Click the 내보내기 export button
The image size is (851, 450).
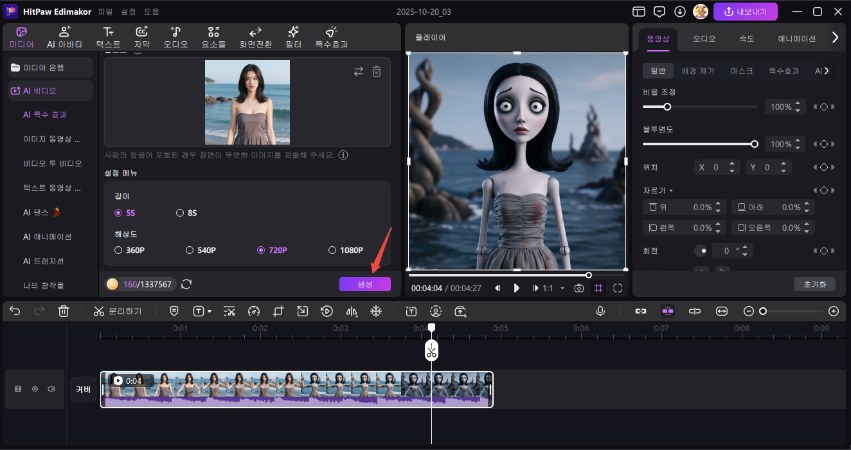click(x=743, y=12)
